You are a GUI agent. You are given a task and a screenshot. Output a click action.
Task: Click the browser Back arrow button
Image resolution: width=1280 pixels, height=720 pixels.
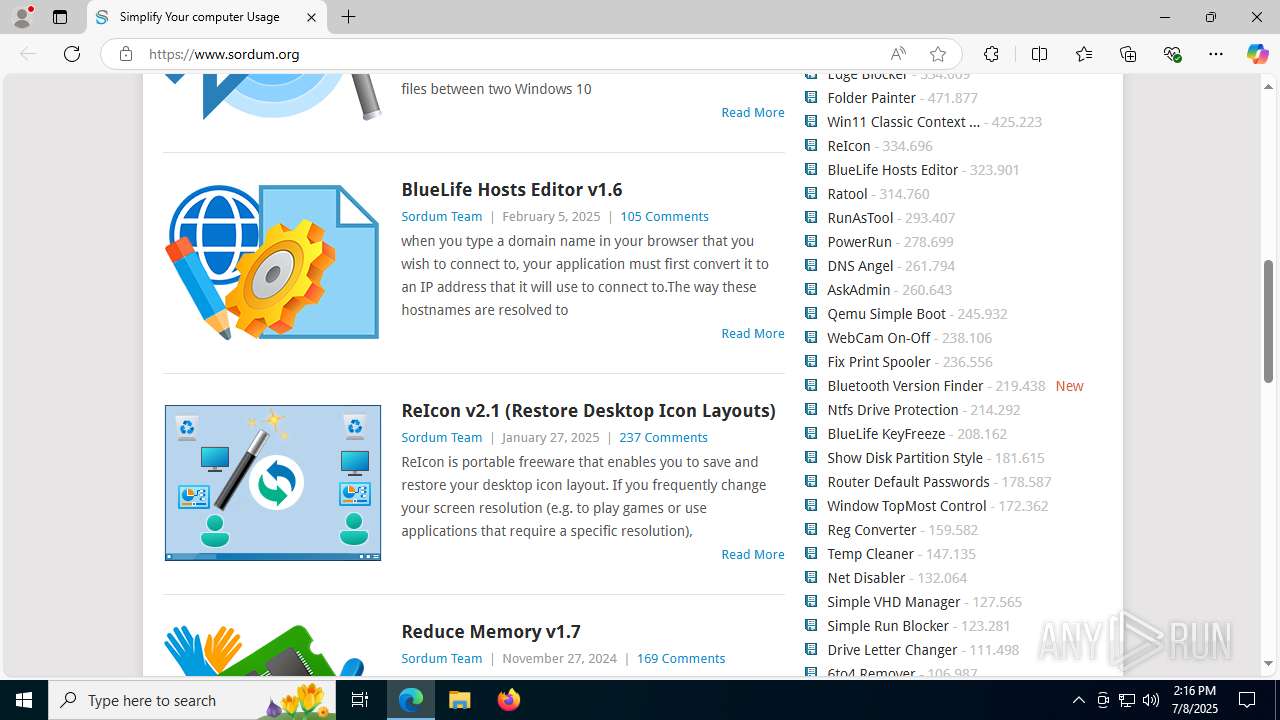[28, 54]
